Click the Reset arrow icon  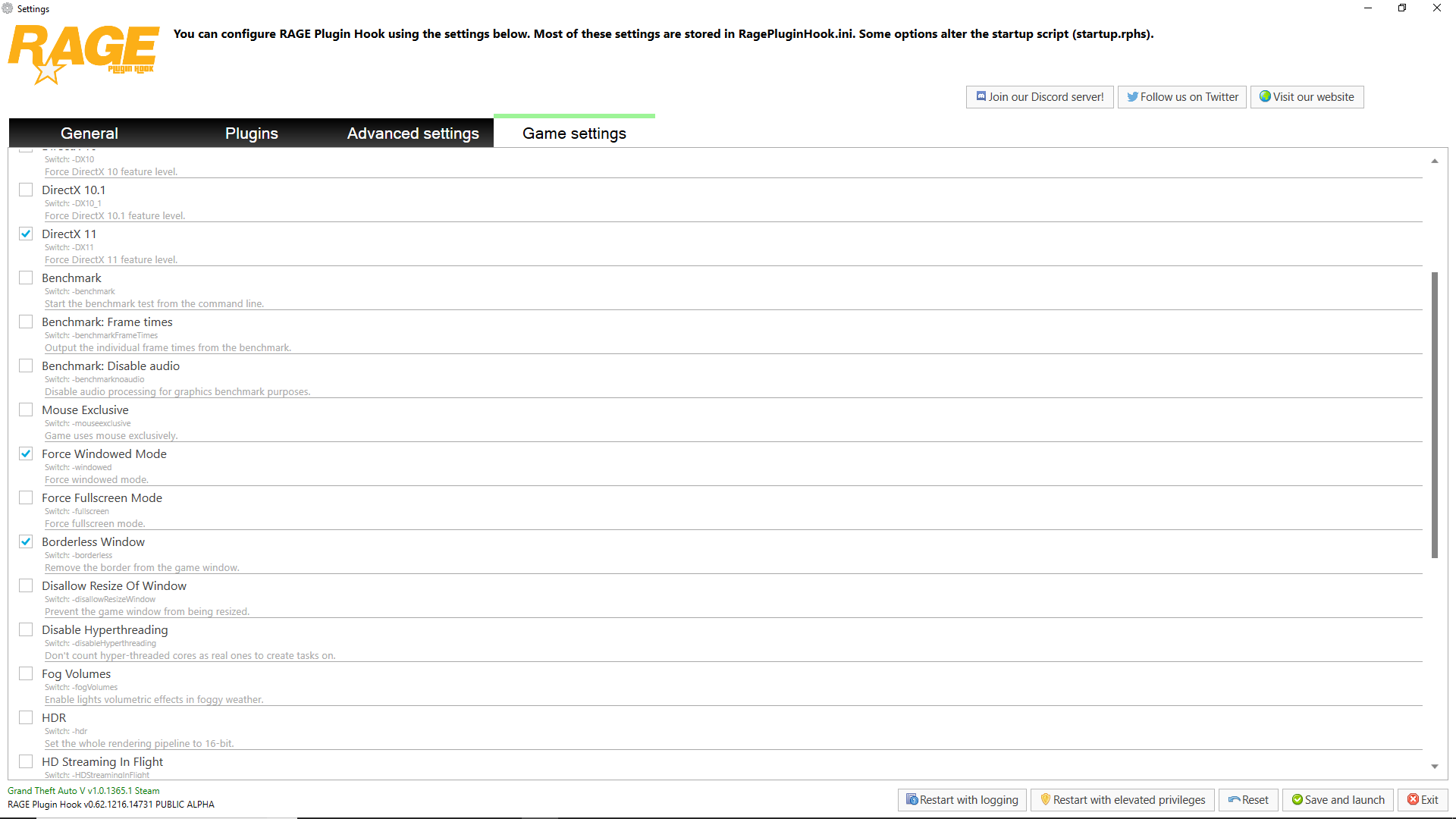point(1234,799)
